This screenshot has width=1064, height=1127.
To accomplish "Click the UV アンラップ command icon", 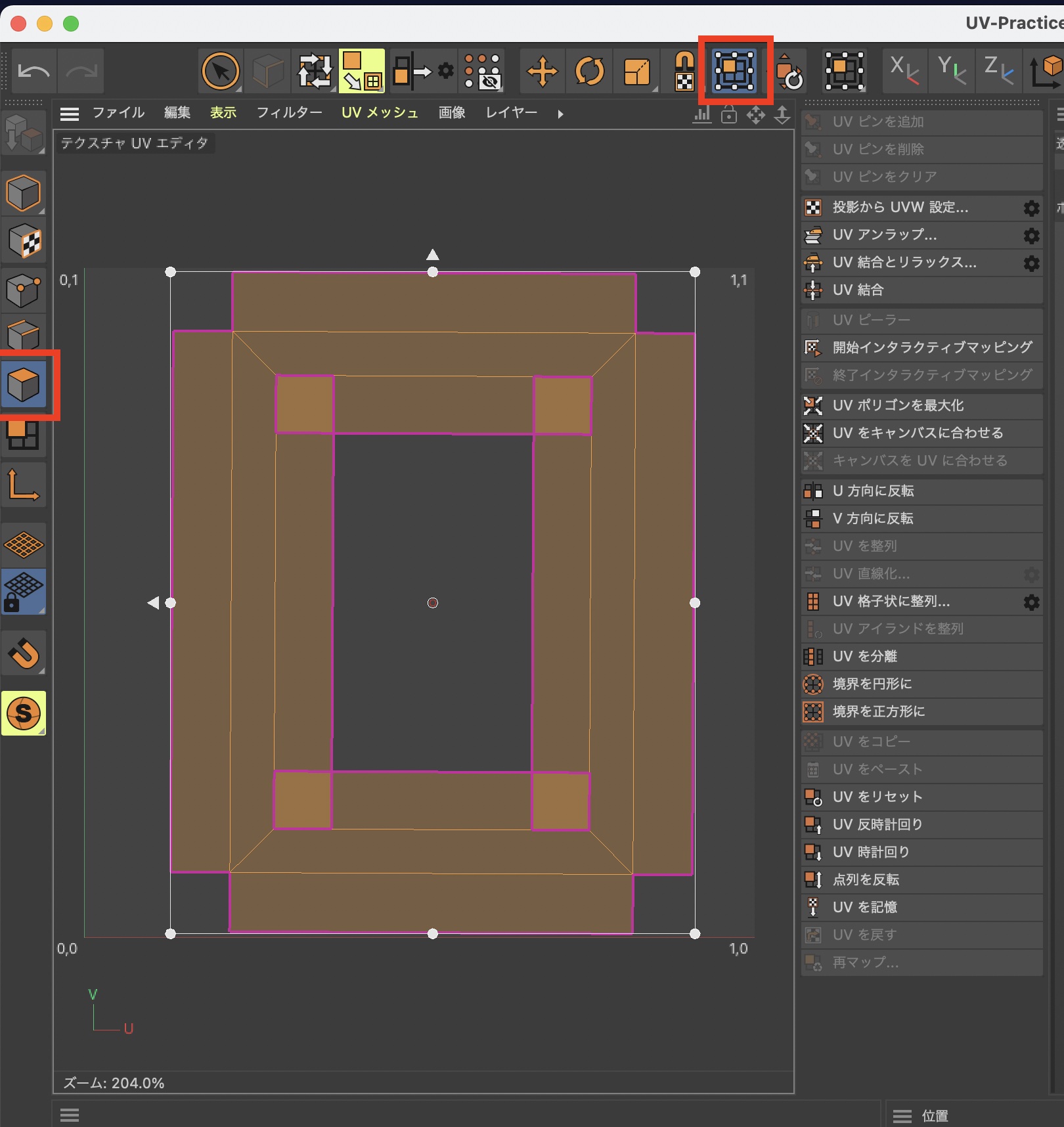I will 813,235.
